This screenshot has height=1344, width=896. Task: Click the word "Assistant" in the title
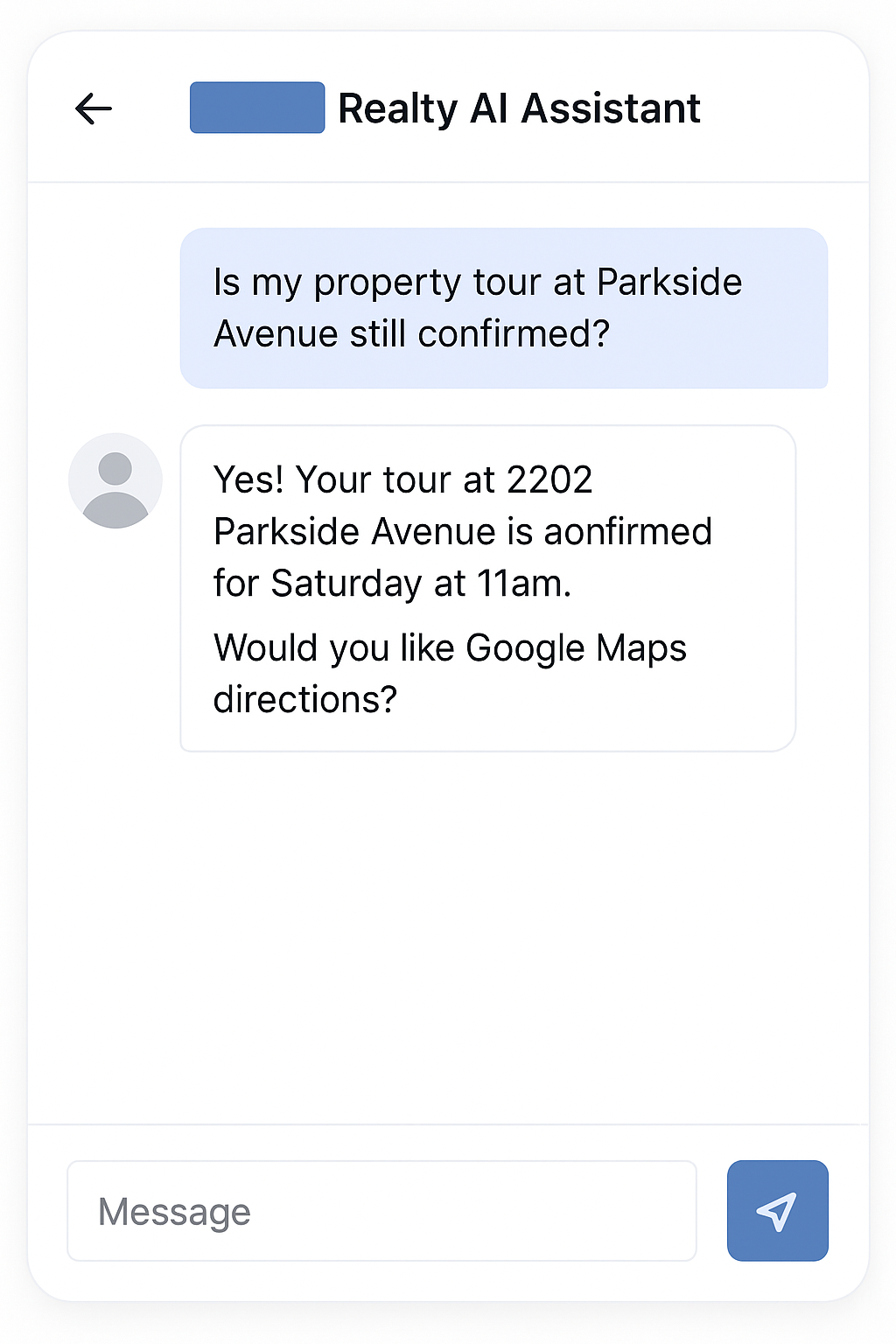(x=611, y=108)
